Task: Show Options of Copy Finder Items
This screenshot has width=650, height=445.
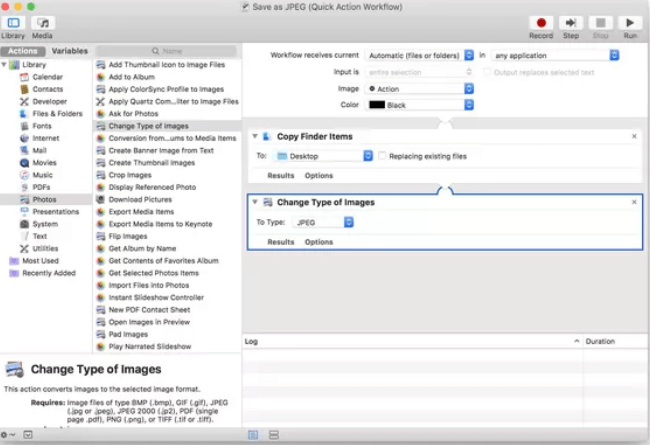Action: tap(319, 175)
